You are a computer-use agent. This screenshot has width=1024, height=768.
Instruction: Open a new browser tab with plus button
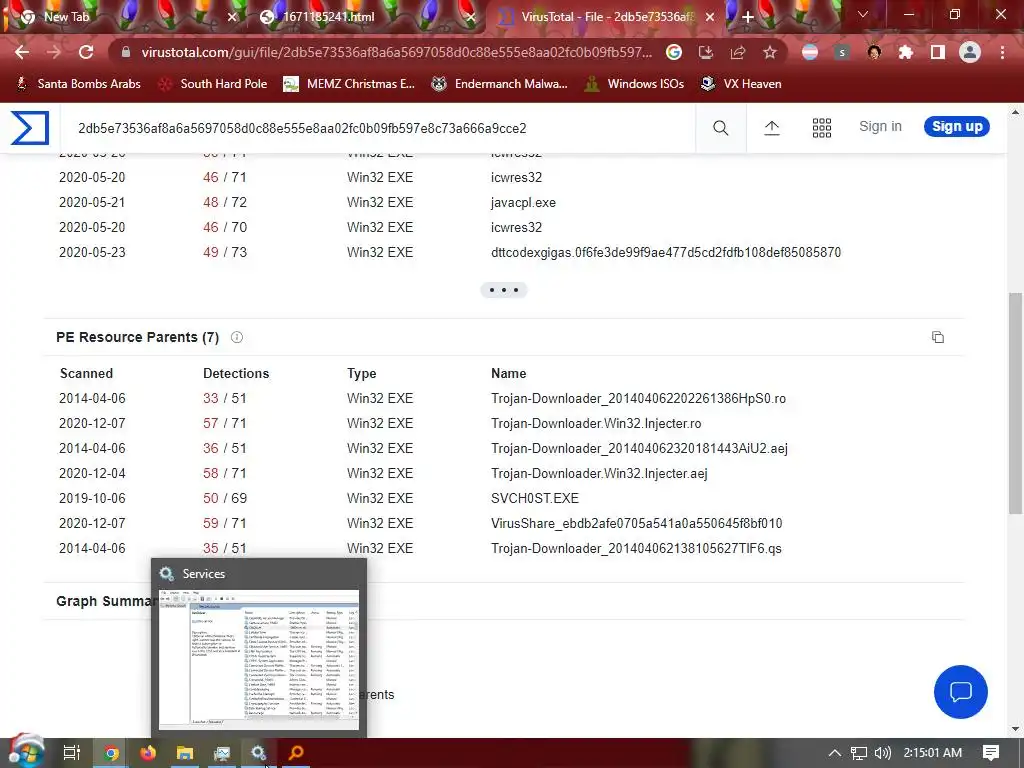(x=748, y=17)
